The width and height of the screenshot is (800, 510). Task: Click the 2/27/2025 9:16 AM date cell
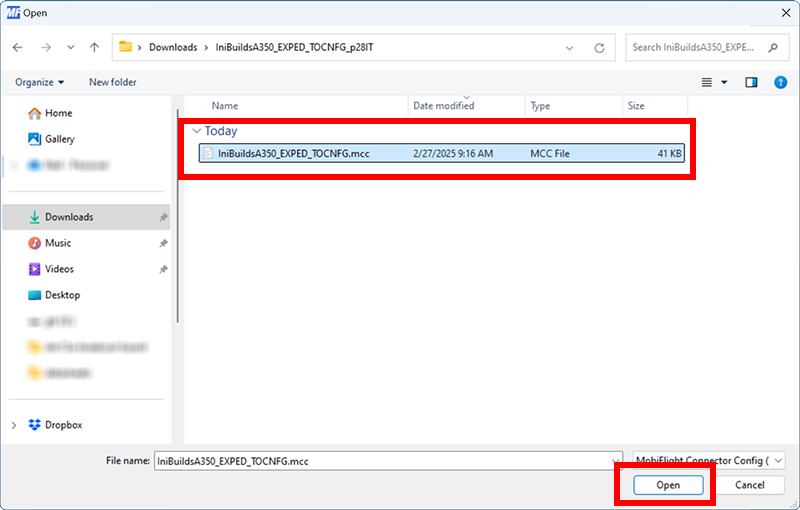453,154
